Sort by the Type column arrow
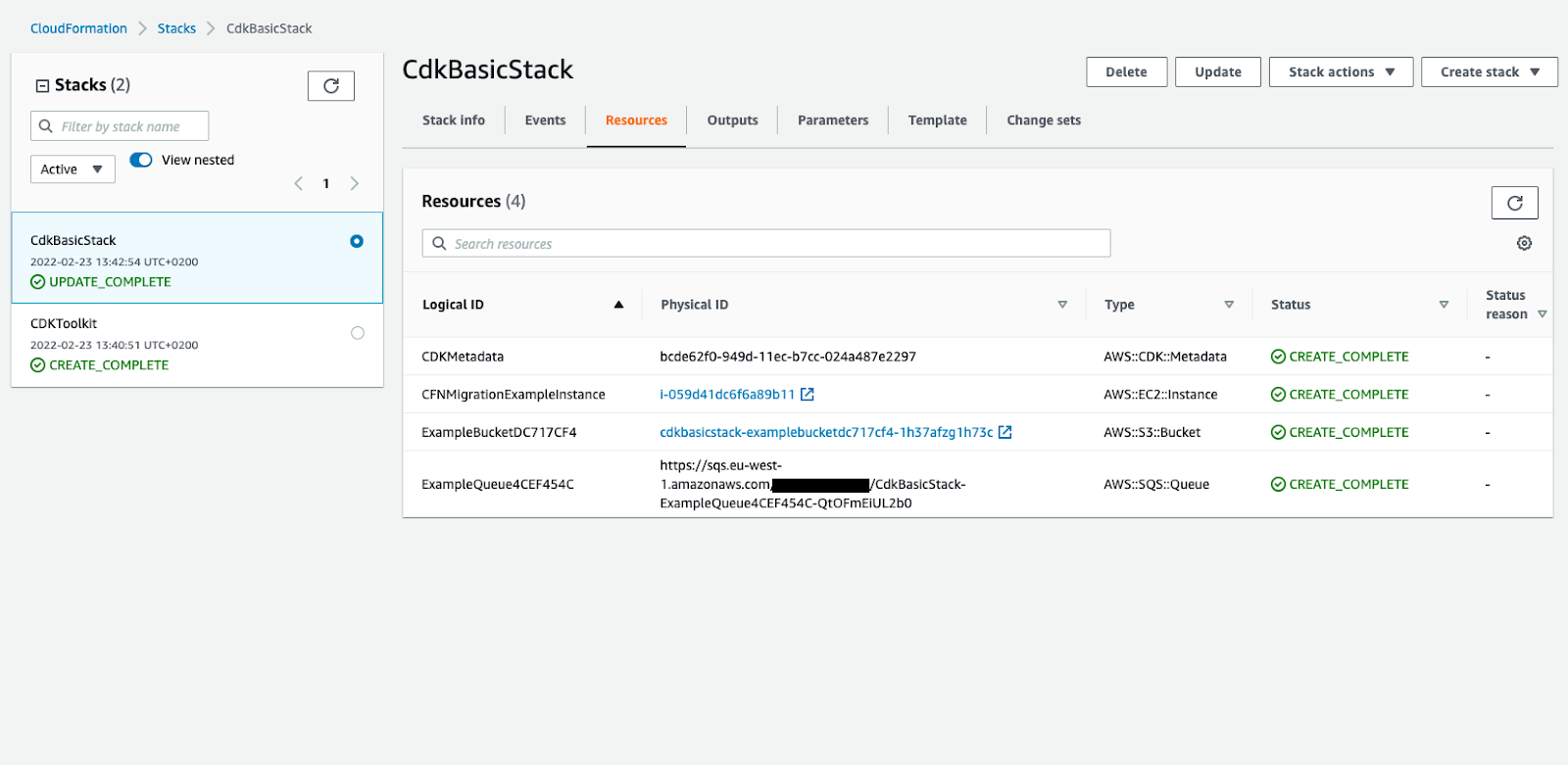The height and width of the screenshot is (765, 1568). pyautogui.click(x=1229, y=305)
